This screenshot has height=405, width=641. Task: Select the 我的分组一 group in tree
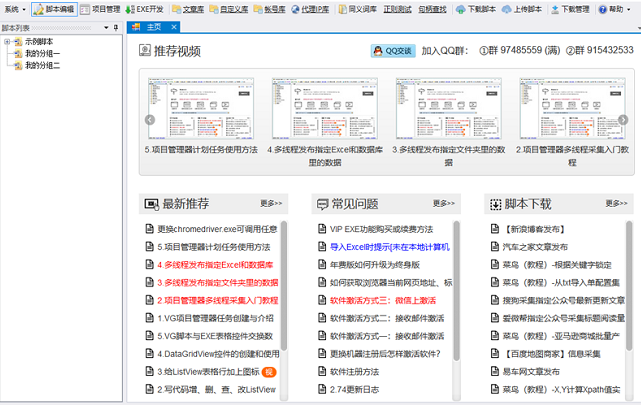pyautogui.click(x=42, y=53)
